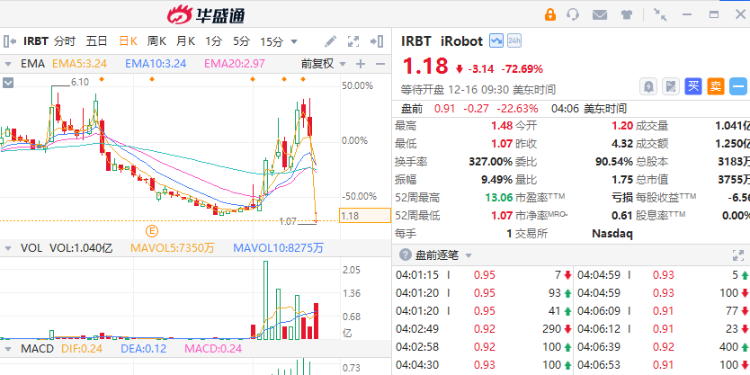
Task: Click the last orange diamond event marker
Action: click(303, 79)
